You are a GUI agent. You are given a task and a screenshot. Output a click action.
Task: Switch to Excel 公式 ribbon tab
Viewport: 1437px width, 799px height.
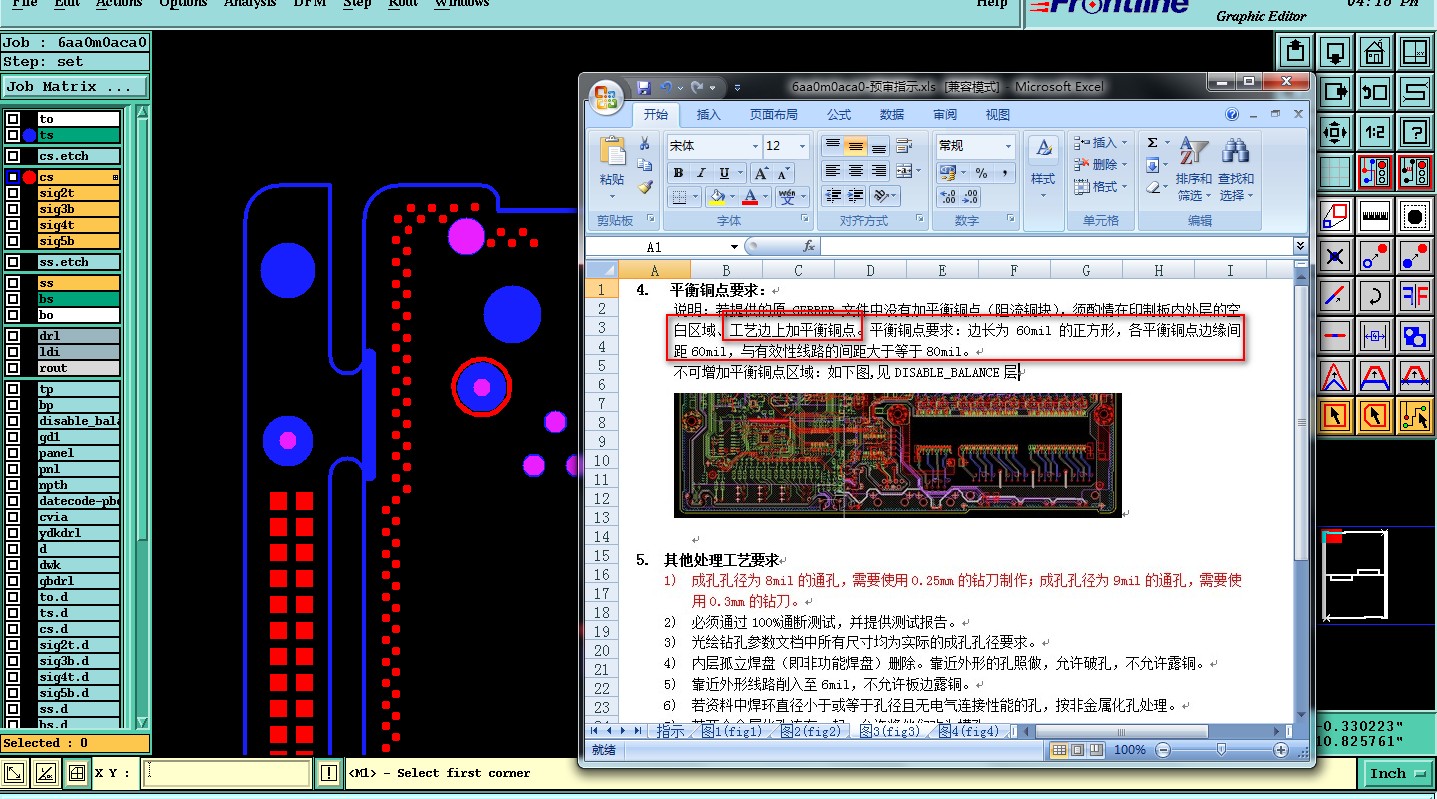coord(839,115)
